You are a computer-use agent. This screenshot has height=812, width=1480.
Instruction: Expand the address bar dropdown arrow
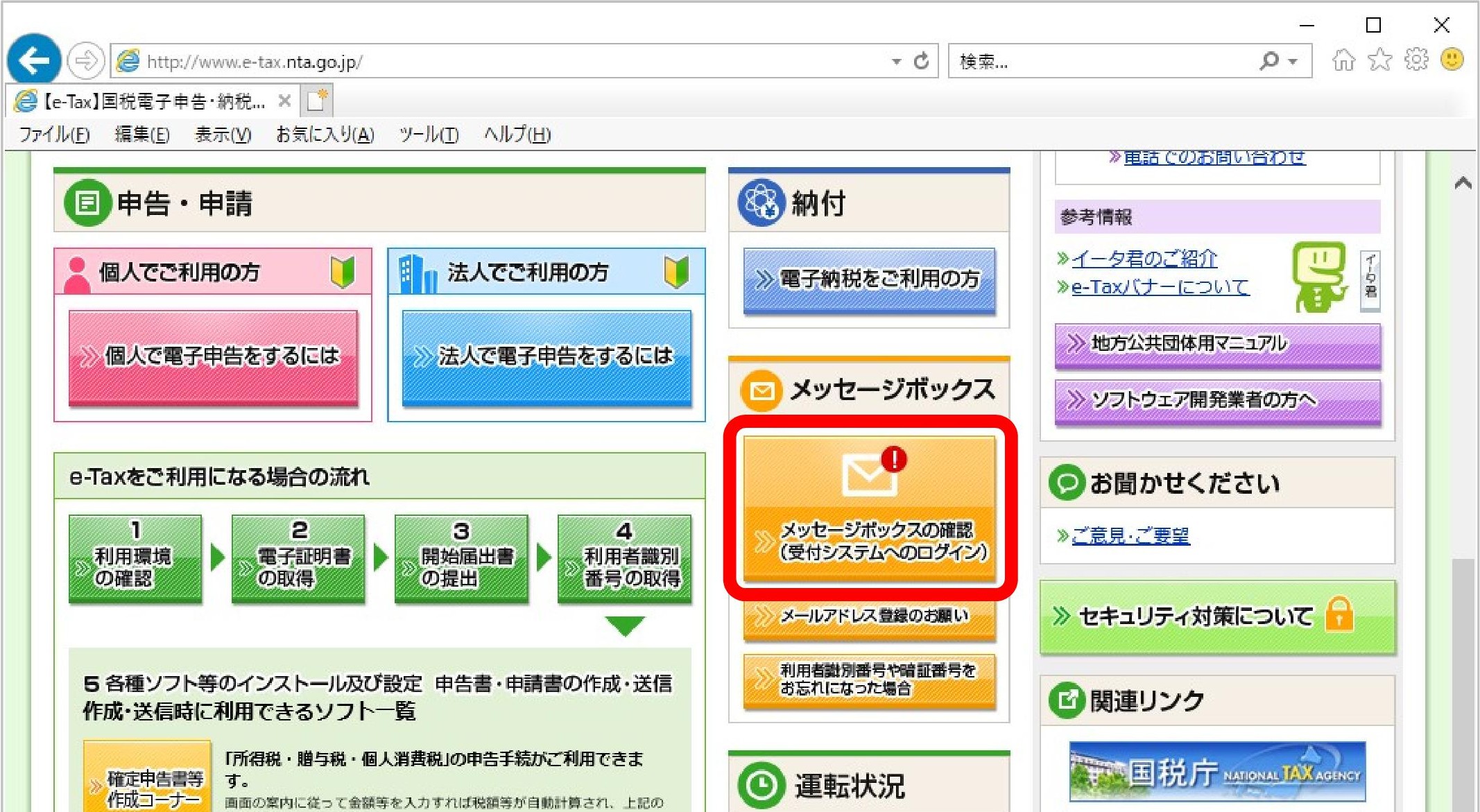(x=896, y=62)
